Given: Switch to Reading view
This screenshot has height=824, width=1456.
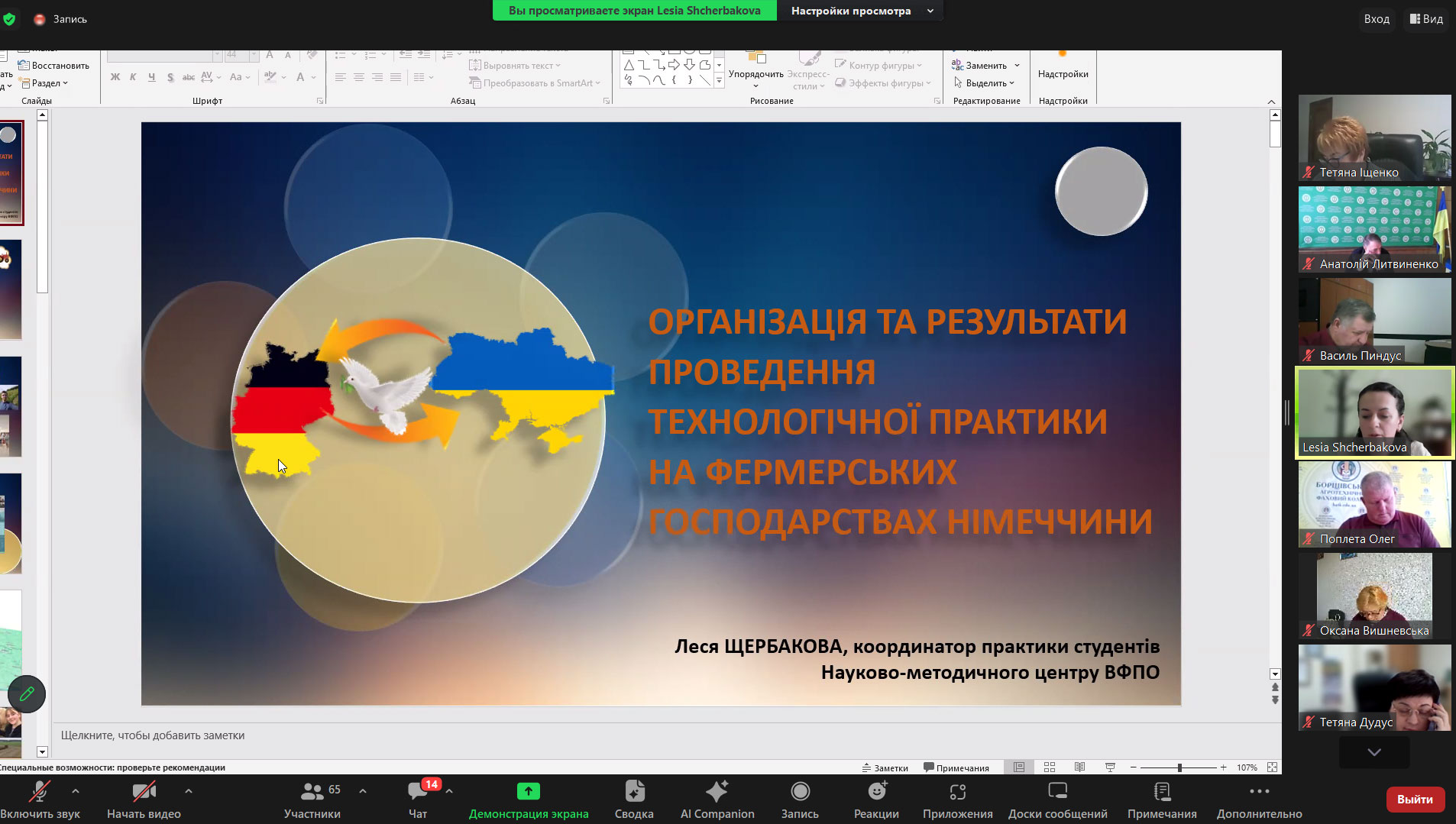Looking at the screenshot, I should click(x=1080, y=767).
